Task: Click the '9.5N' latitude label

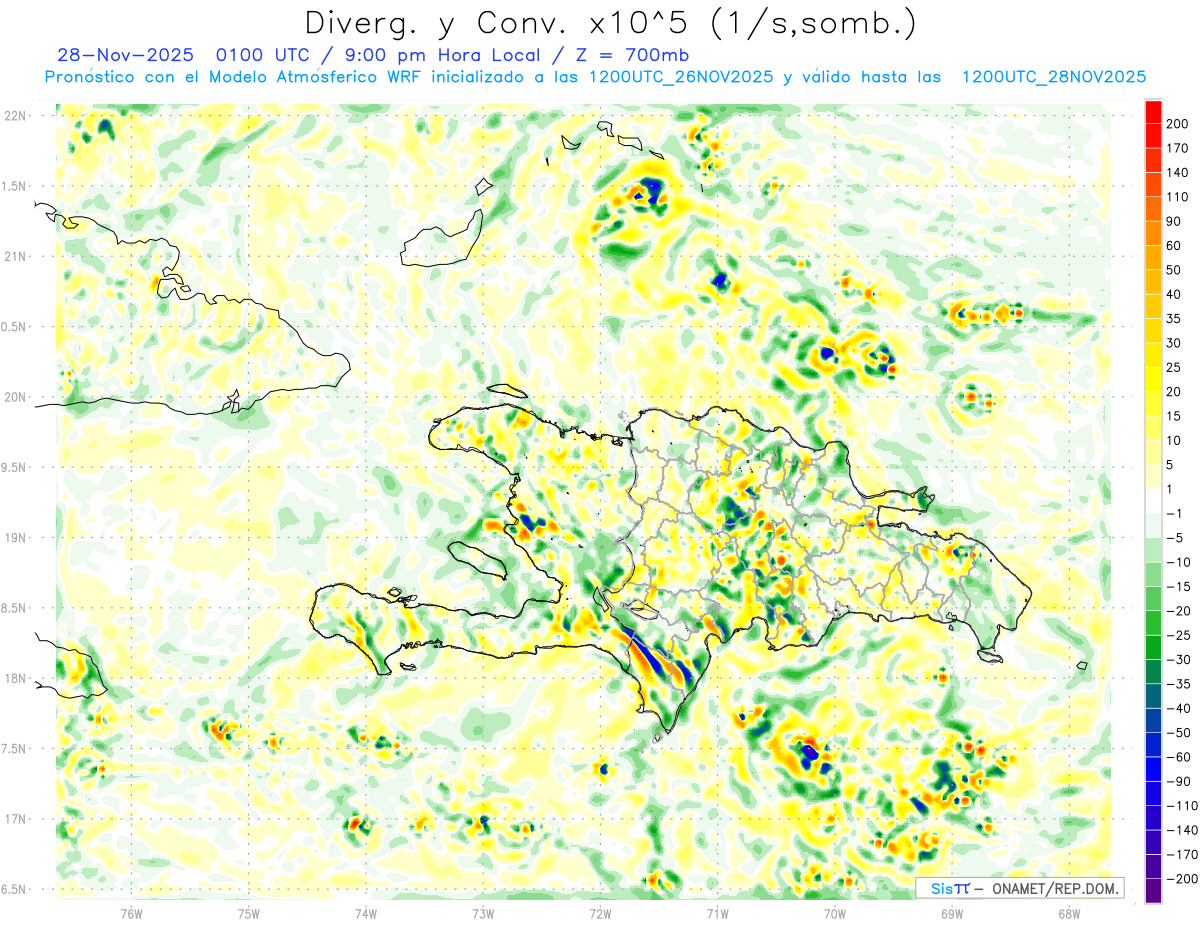Action: click(x=14, y=467)
